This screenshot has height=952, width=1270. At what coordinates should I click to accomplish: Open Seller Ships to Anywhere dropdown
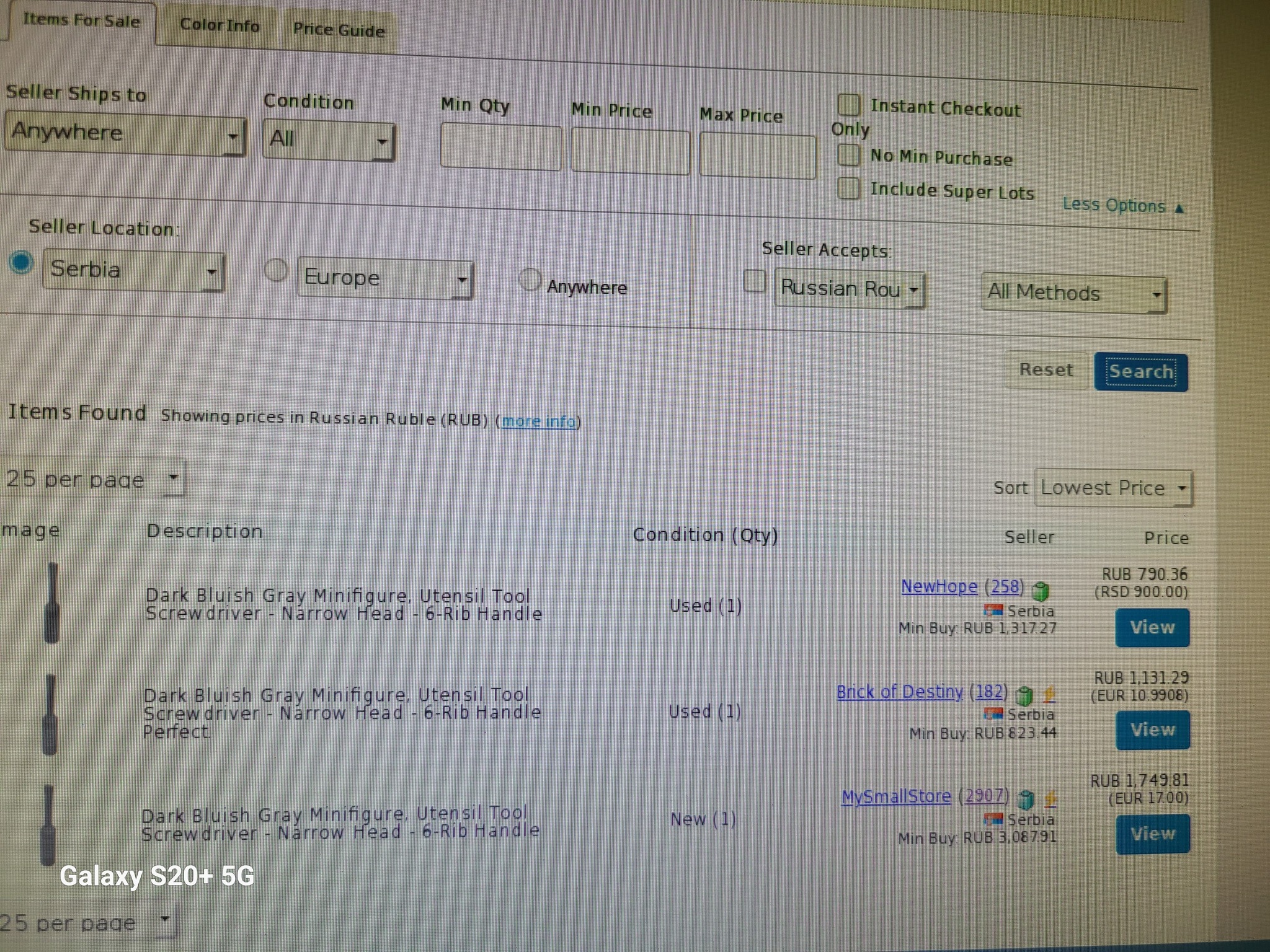pyautogui.click(x=125, y=134)
